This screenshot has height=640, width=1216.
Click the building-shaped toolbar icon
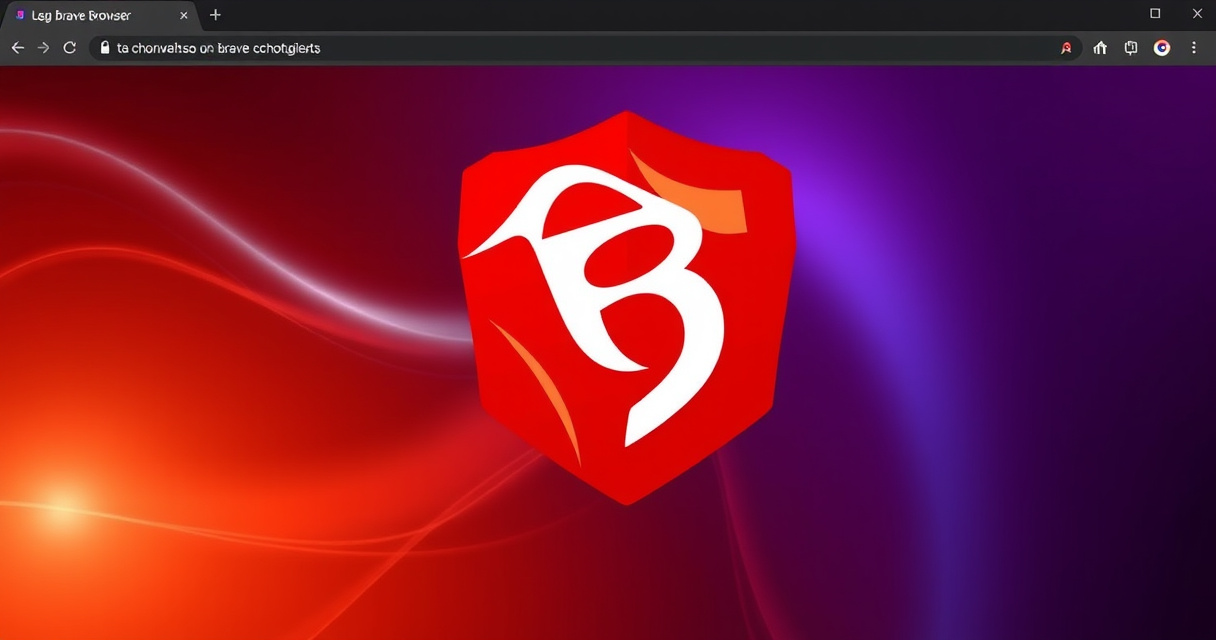point(1100,48)
